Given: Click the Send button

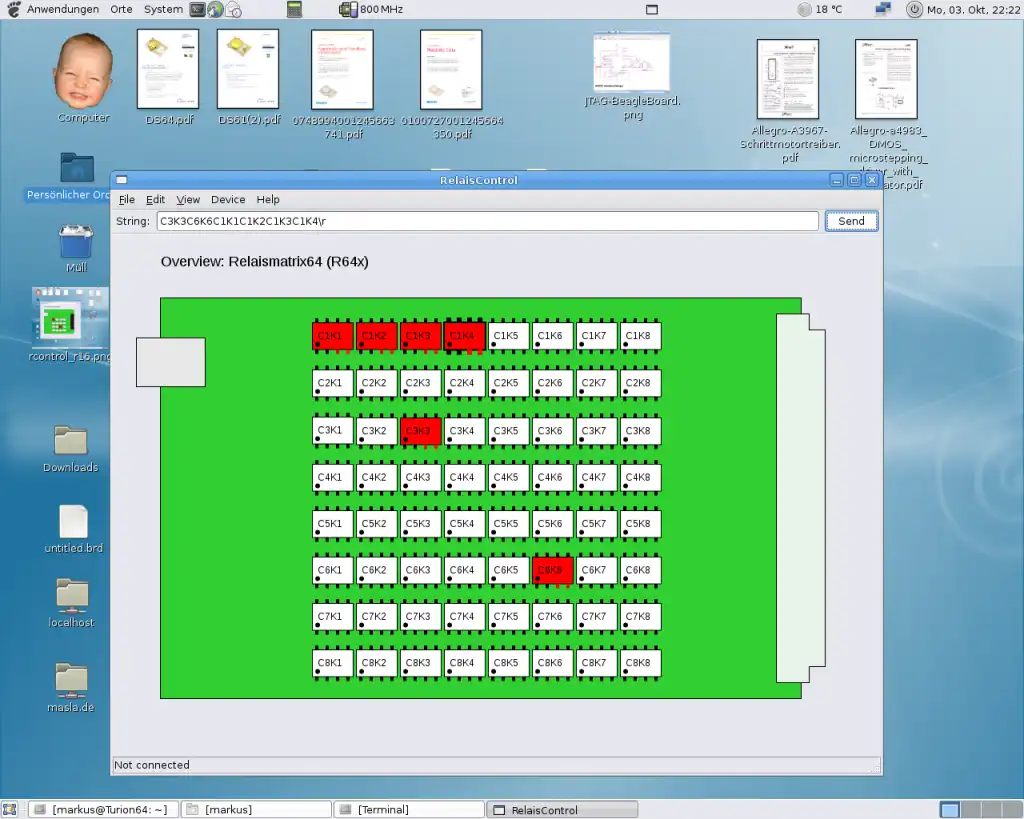Looking at the screenshot, I should tap(852, 221).
